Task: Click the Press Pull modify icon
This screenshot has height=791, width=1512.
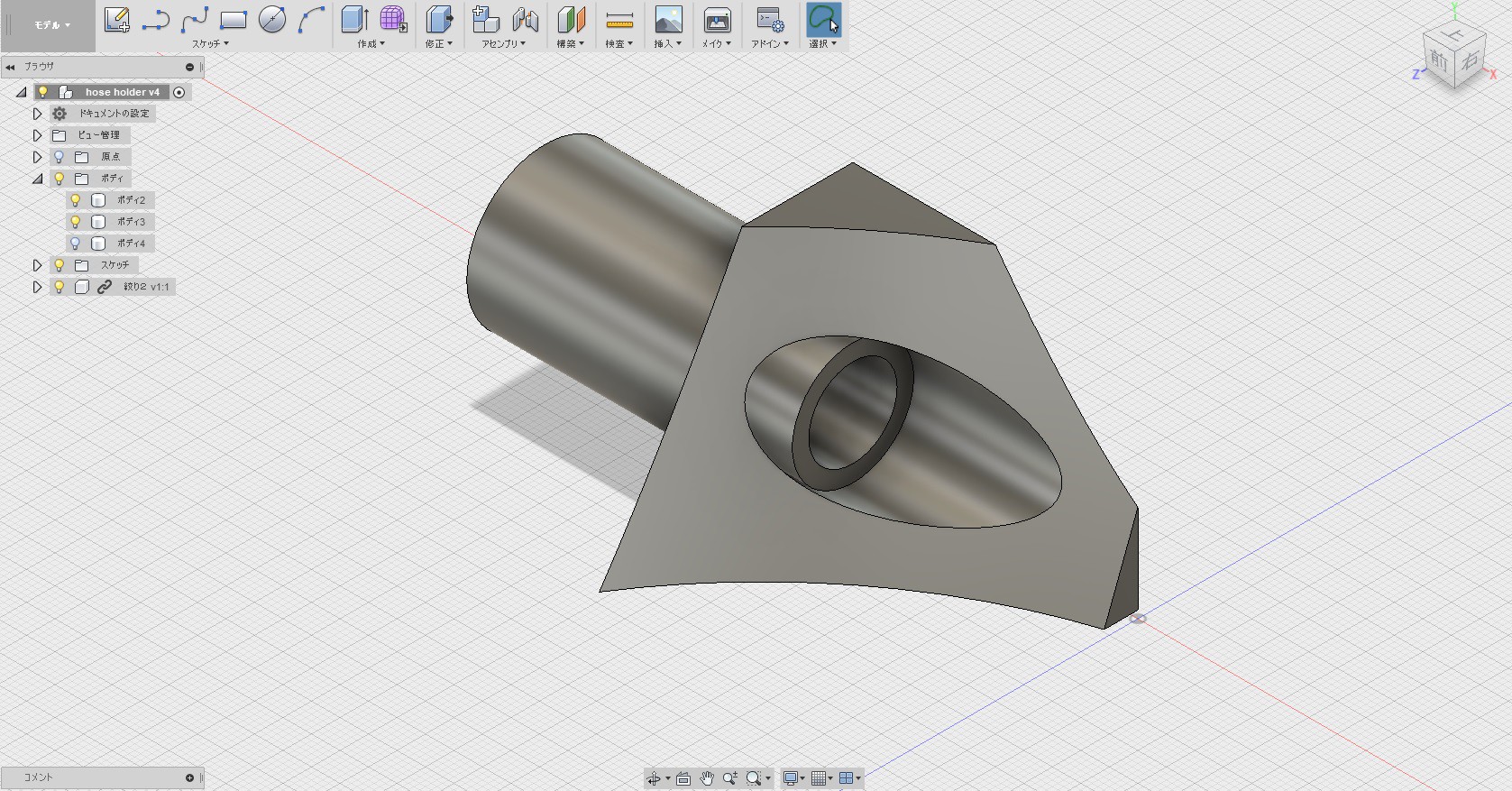Action: [x=439, y=19]
